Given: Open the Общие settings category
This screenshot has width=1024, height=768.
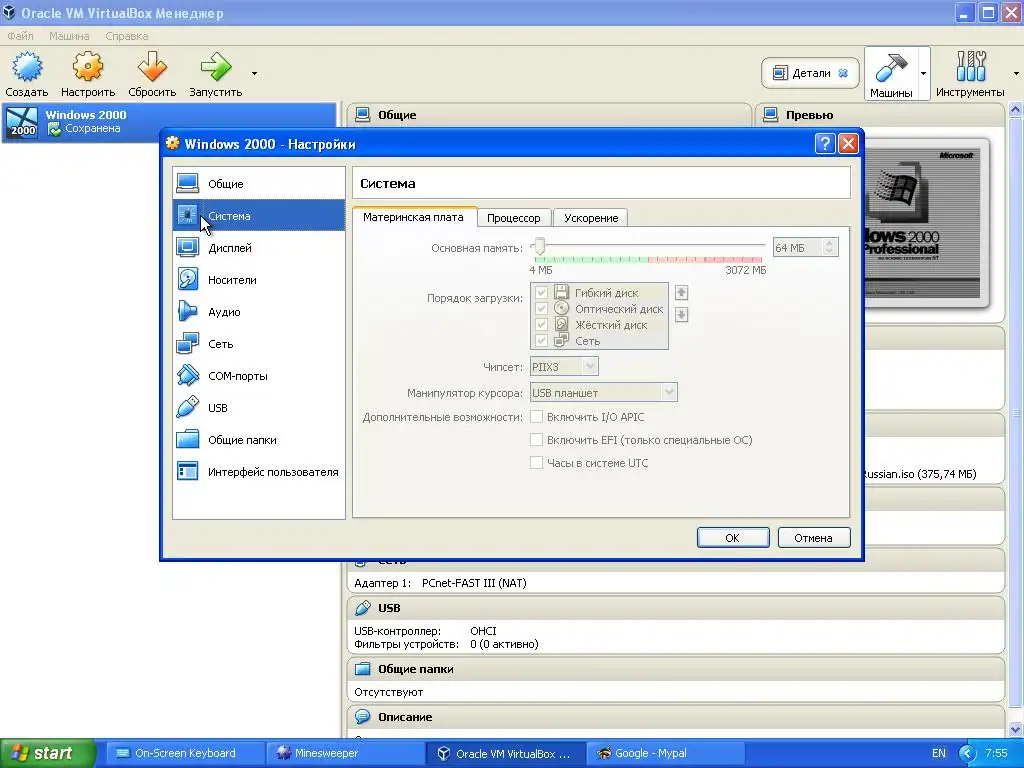Looking at the screenshot, I should coord(259,184).
